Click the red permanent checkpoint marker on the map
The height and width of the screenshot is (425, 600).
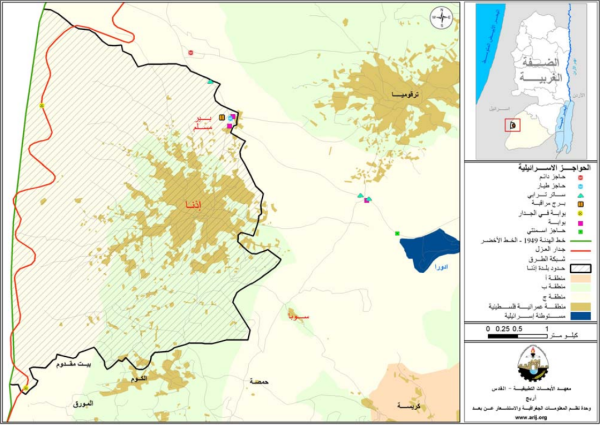pos(188,52)
